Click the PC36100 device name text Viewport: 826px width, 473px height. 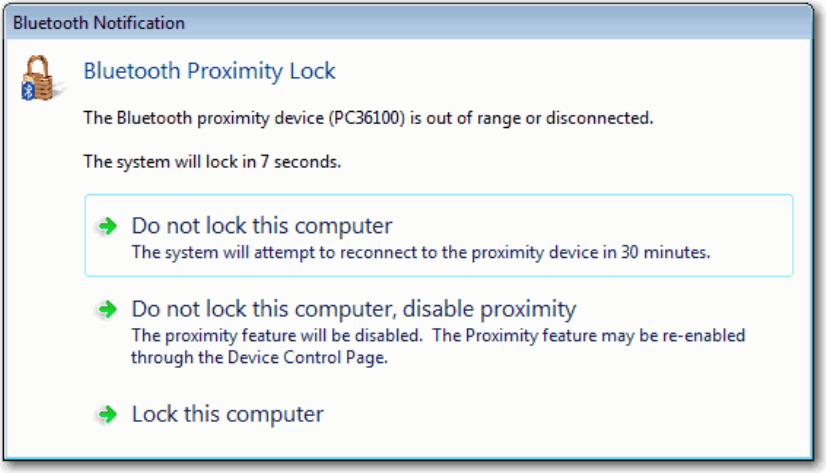point(367,118)
